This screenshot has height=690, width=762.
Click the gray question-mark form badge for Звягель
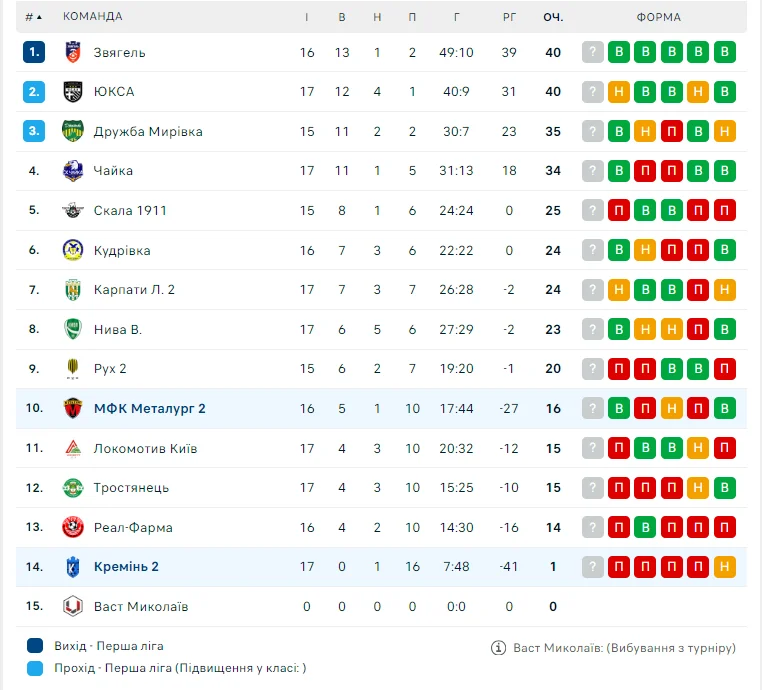coord(593,53)
